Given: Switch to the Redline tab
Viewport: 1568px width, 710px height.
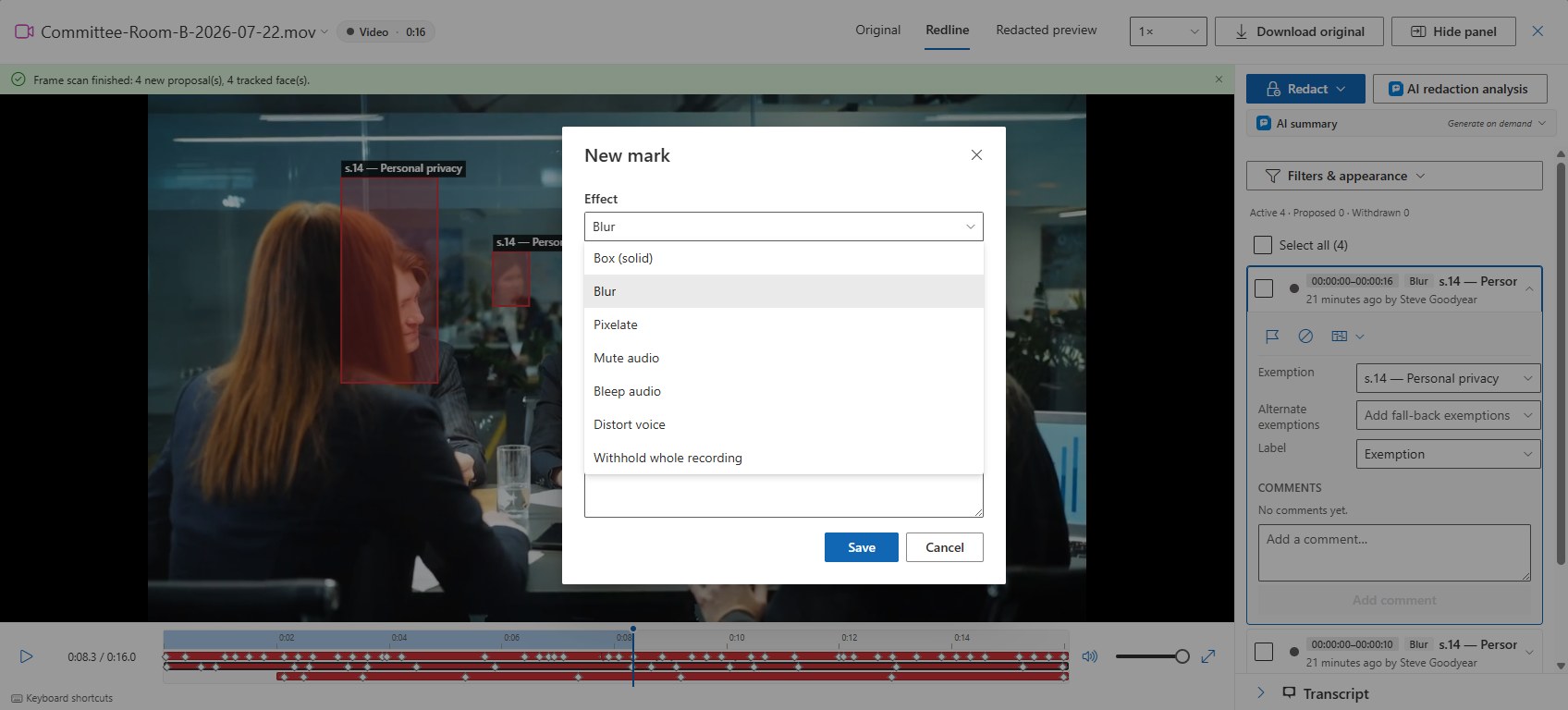Looking at the screenshot, I should [948, 31].
